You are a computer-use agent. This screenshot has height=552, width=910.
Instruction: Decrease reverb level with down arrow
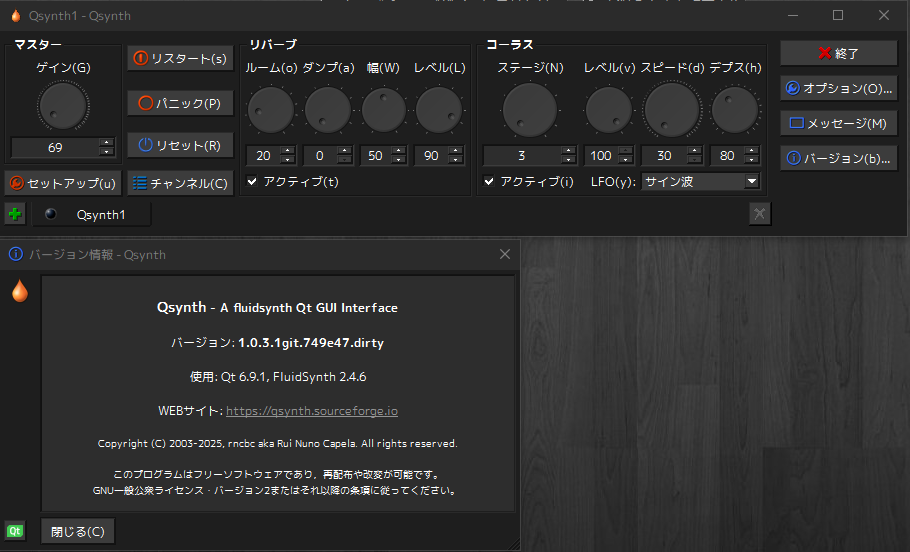click(x=456, y=160)
